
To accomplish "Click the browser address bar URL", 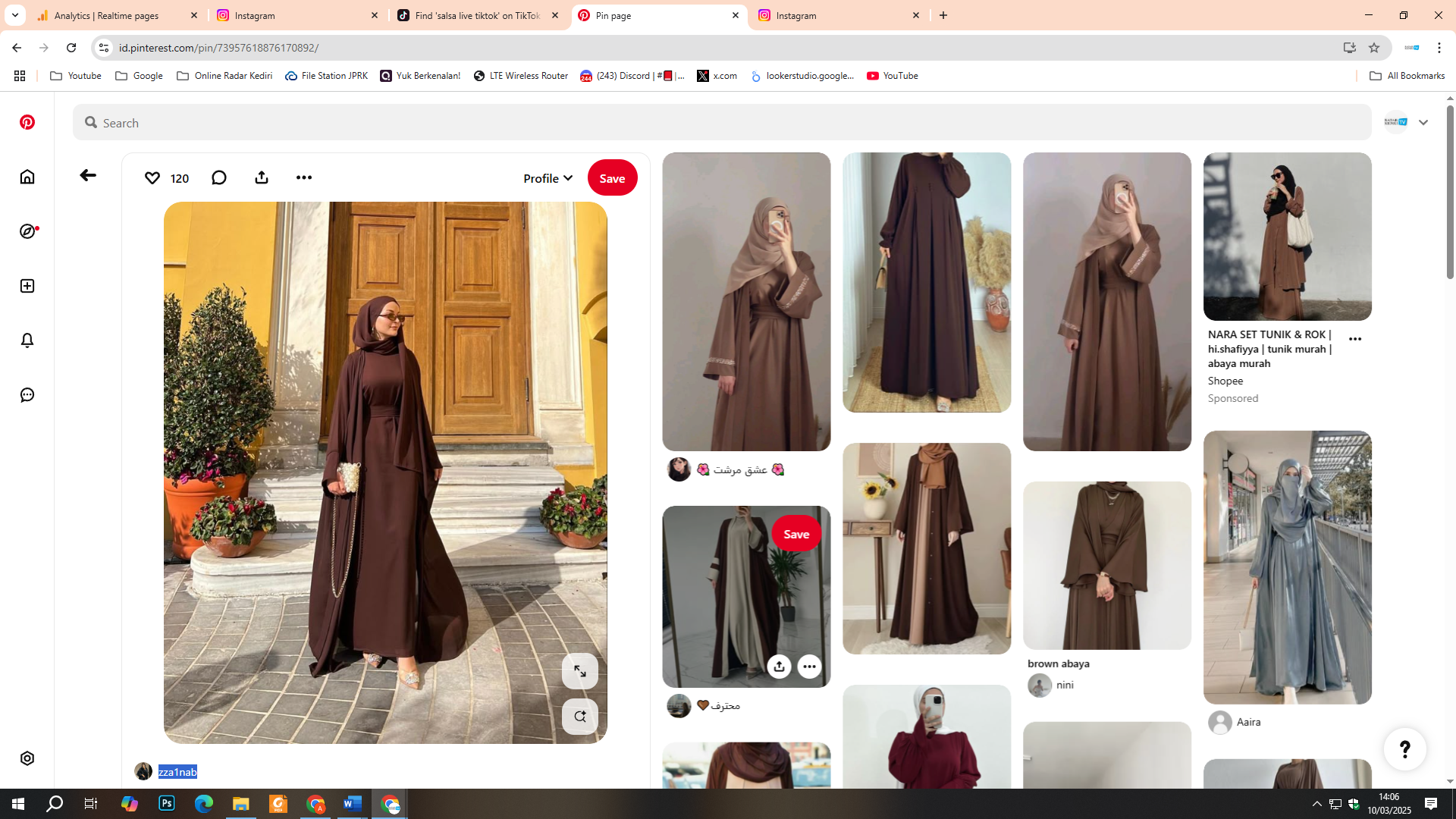I will pyautogui.click(x=218, y=48).
